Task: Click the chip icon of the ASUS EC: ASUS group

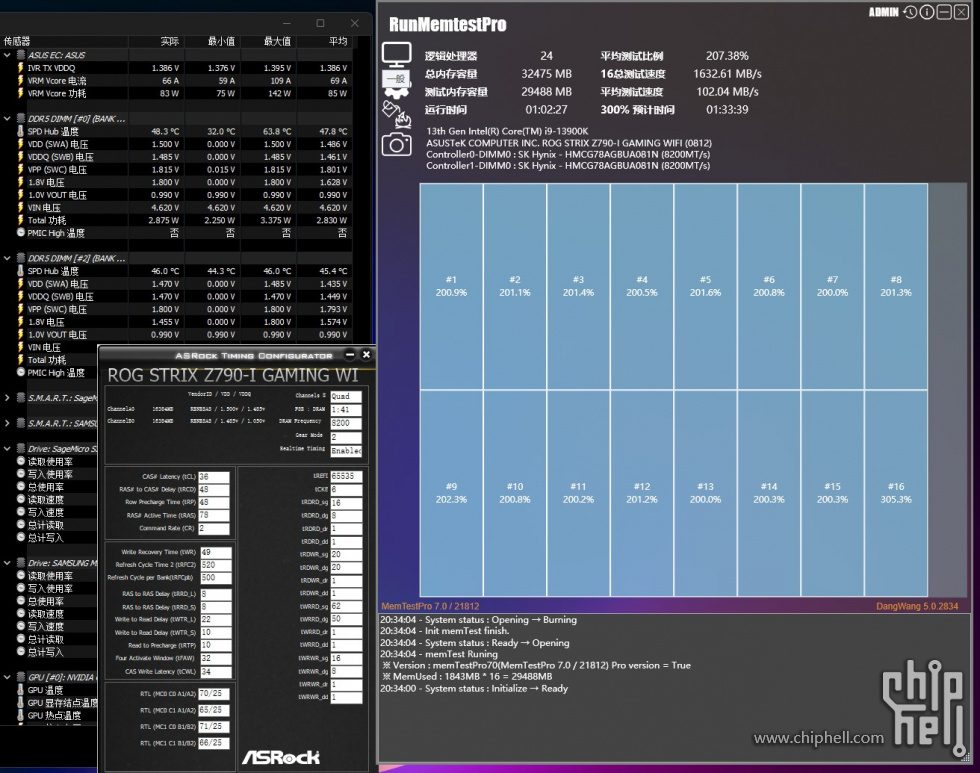Action: [x=21, y=55]
